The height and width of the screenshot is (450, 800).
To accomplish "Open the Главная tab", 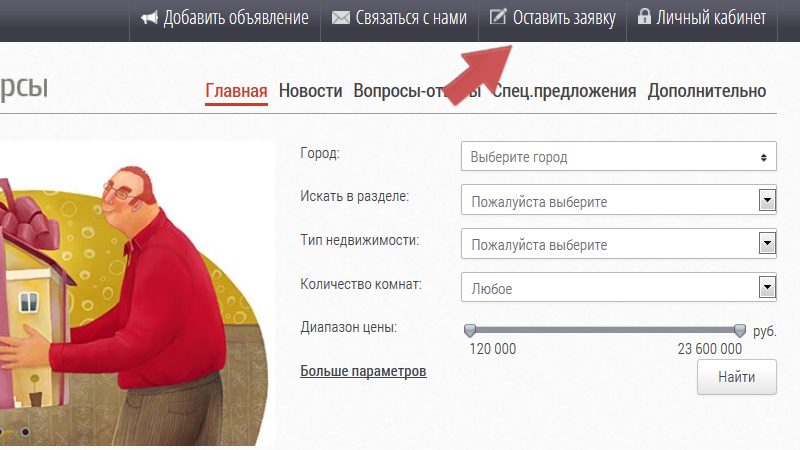I will [236, 91].
